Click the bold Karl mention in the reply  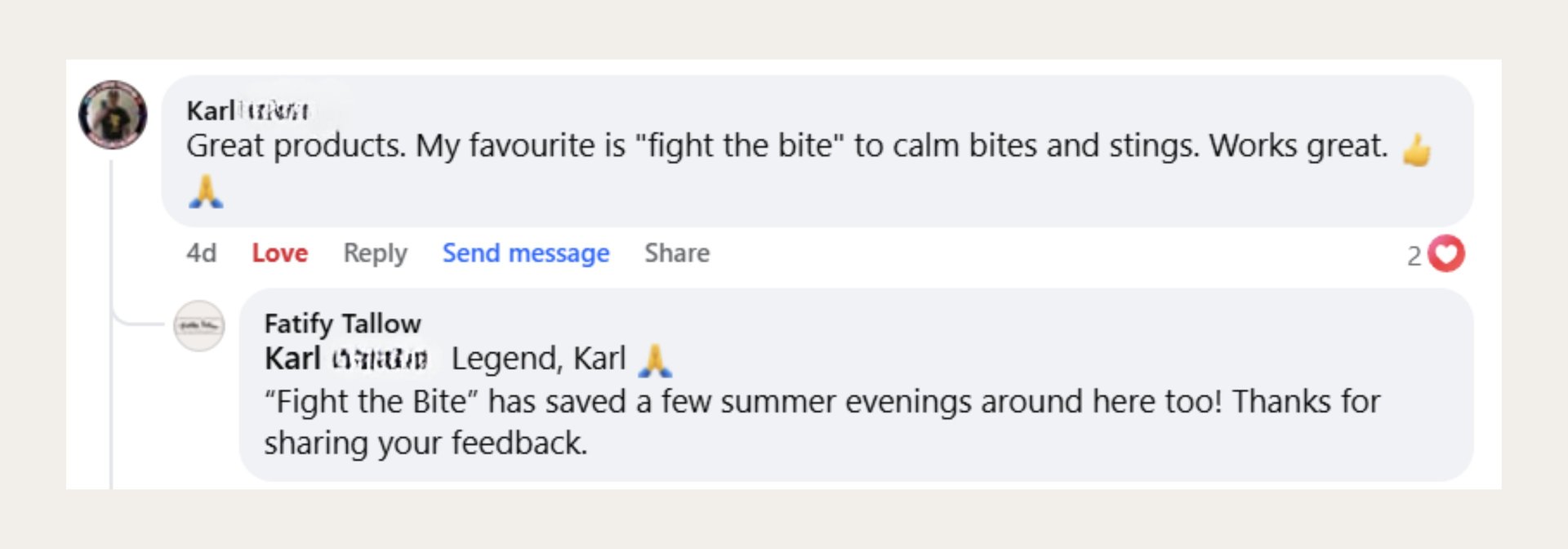(x=345, y=359)
